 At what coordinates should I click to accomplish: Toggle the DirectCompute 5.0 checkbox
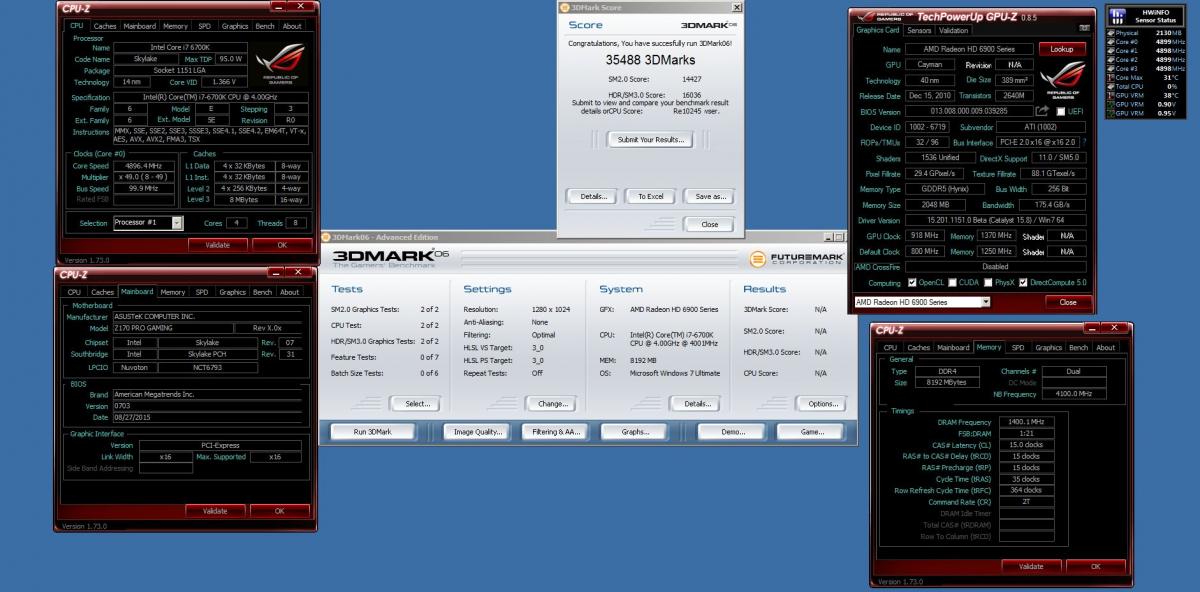pos(1023,283)
